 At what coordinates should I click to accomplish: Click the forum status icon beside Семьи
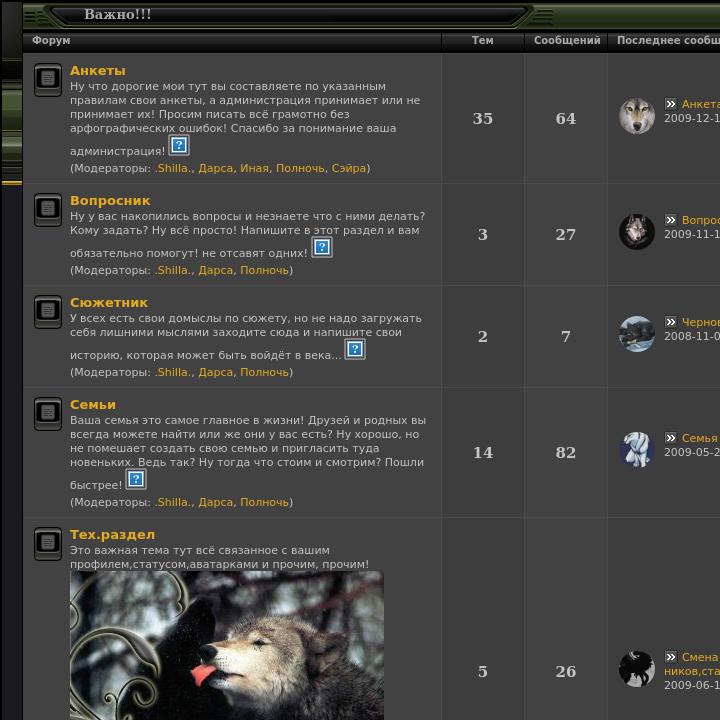point(48,414)
